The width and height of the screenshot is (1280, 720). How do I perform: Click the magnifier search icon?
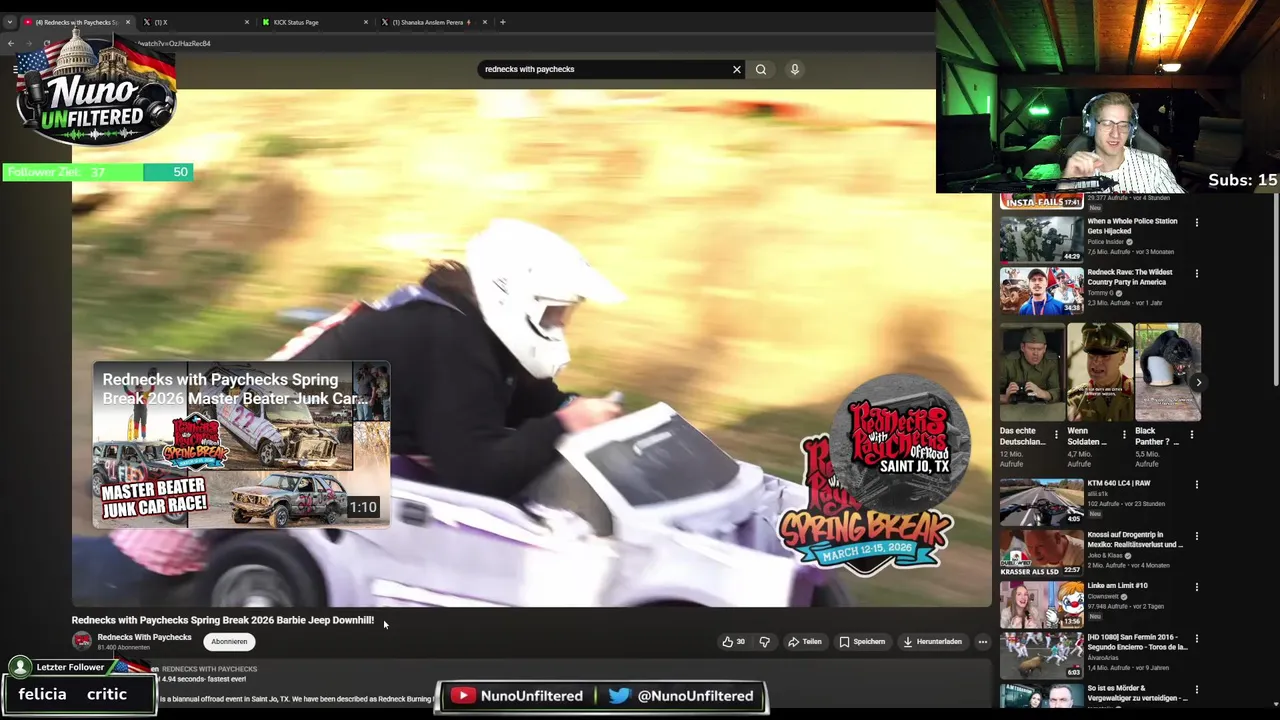(x=761, y=69)
